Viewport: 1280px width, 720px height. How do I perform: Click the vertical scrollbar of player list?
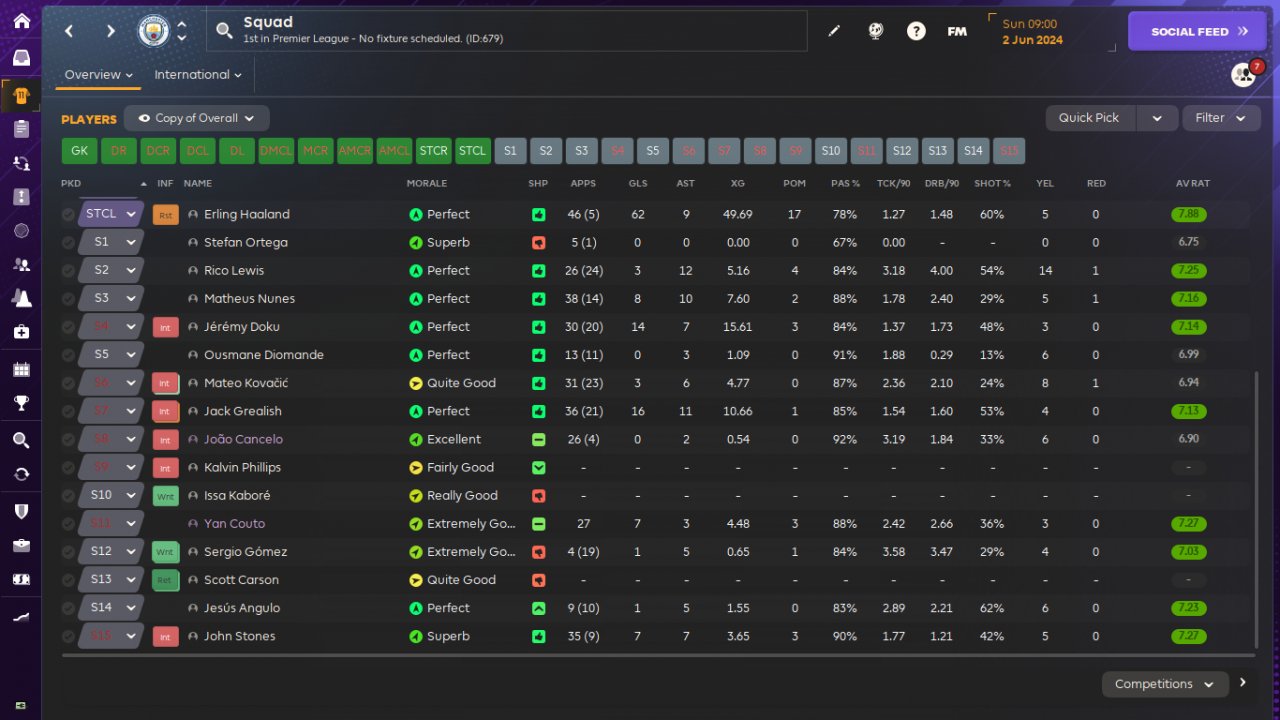[x=1256, y=509]
